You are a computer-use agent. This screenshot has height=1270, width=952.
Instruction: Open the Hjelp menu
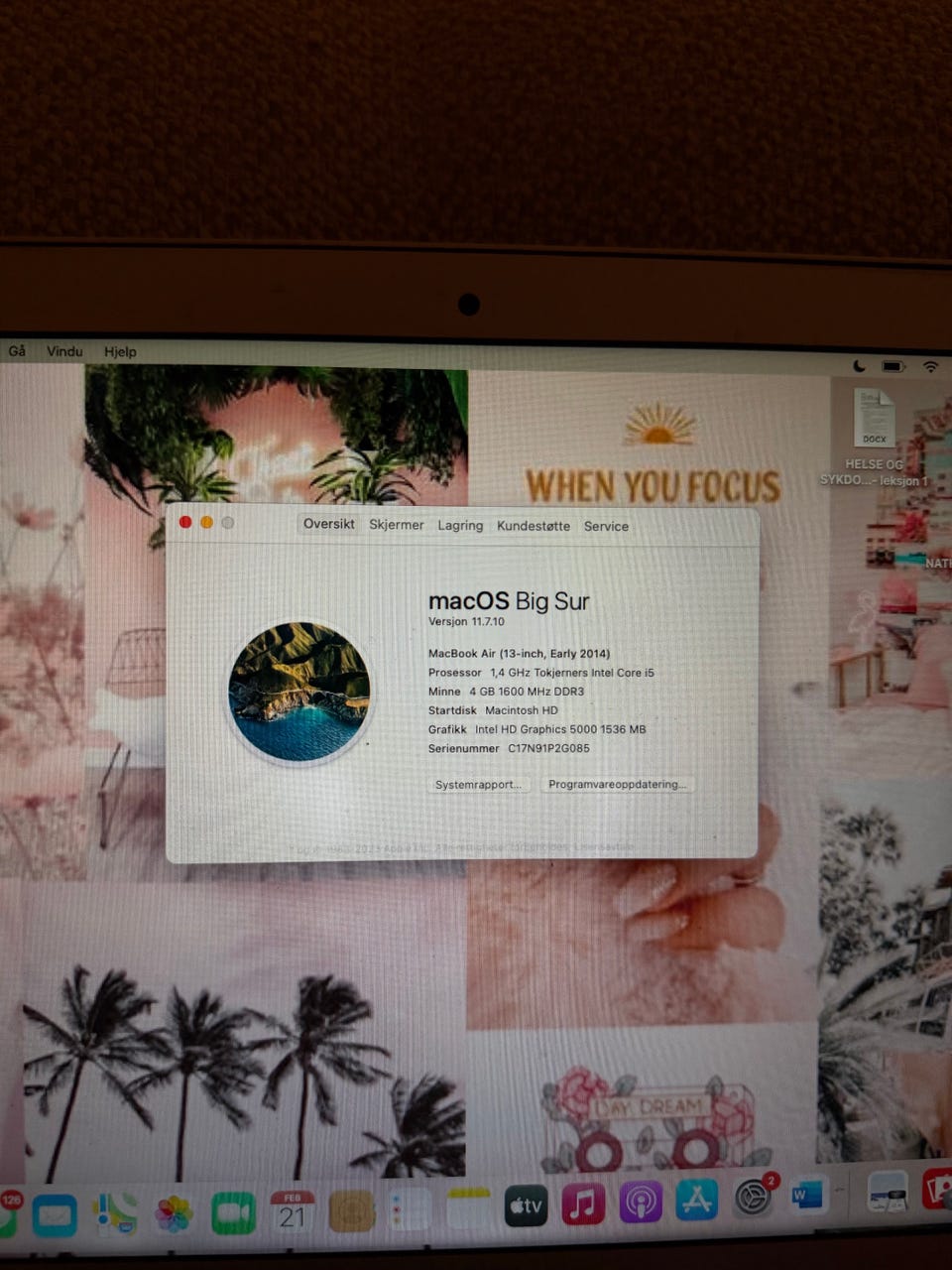point(120,351)
